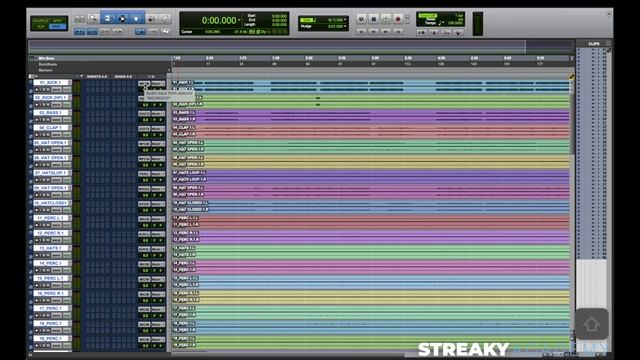Click the Tempo value field
This screenshot has height=360, width=640.
[x=456, y=23]
